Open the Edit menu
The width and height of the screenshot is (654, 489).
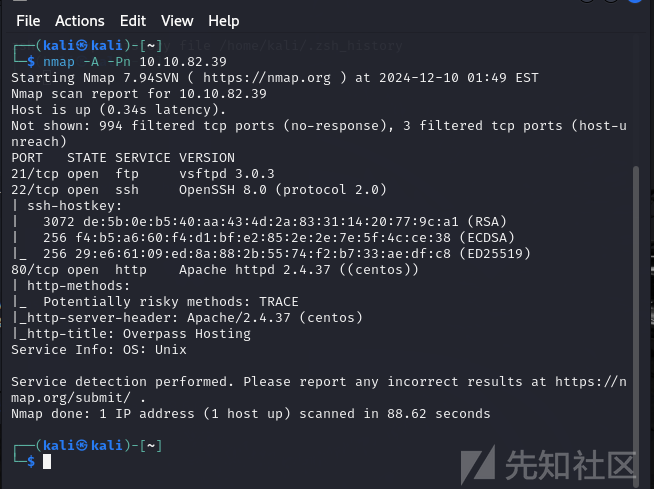pos(133,21)
